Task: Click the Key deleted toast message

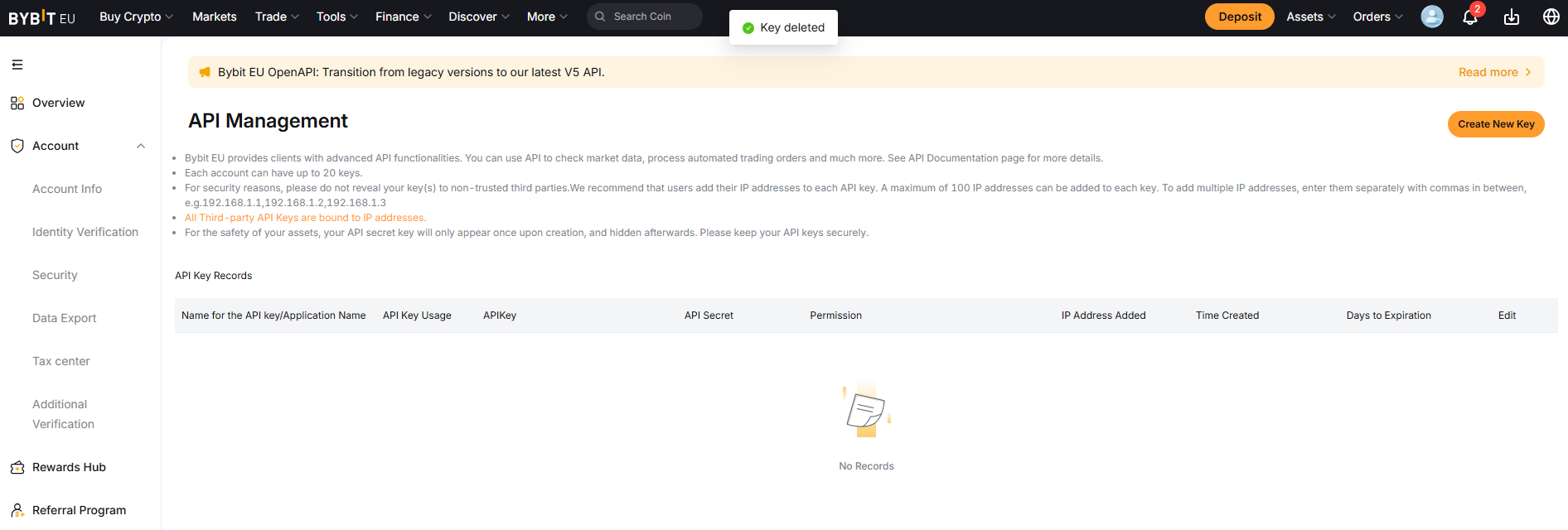Action: 783,27
